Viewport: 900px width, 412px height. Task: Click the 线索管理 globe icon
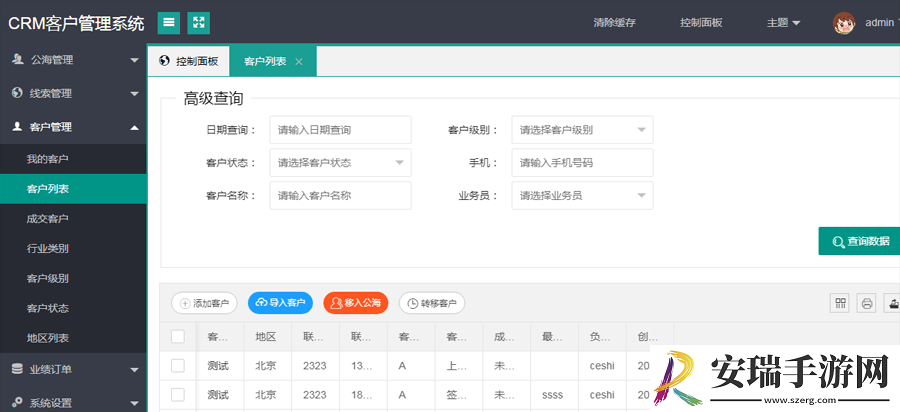pos(18,93)
